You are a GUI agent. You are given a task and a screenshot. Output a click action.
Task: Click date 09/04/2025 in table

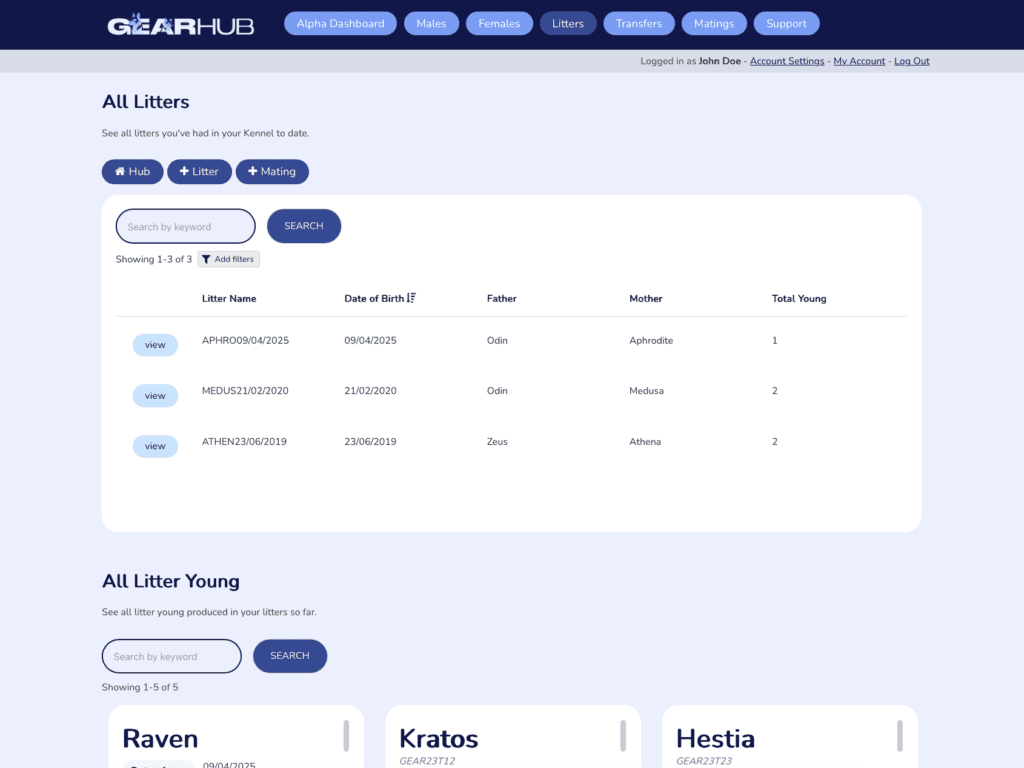coord(370,340)
